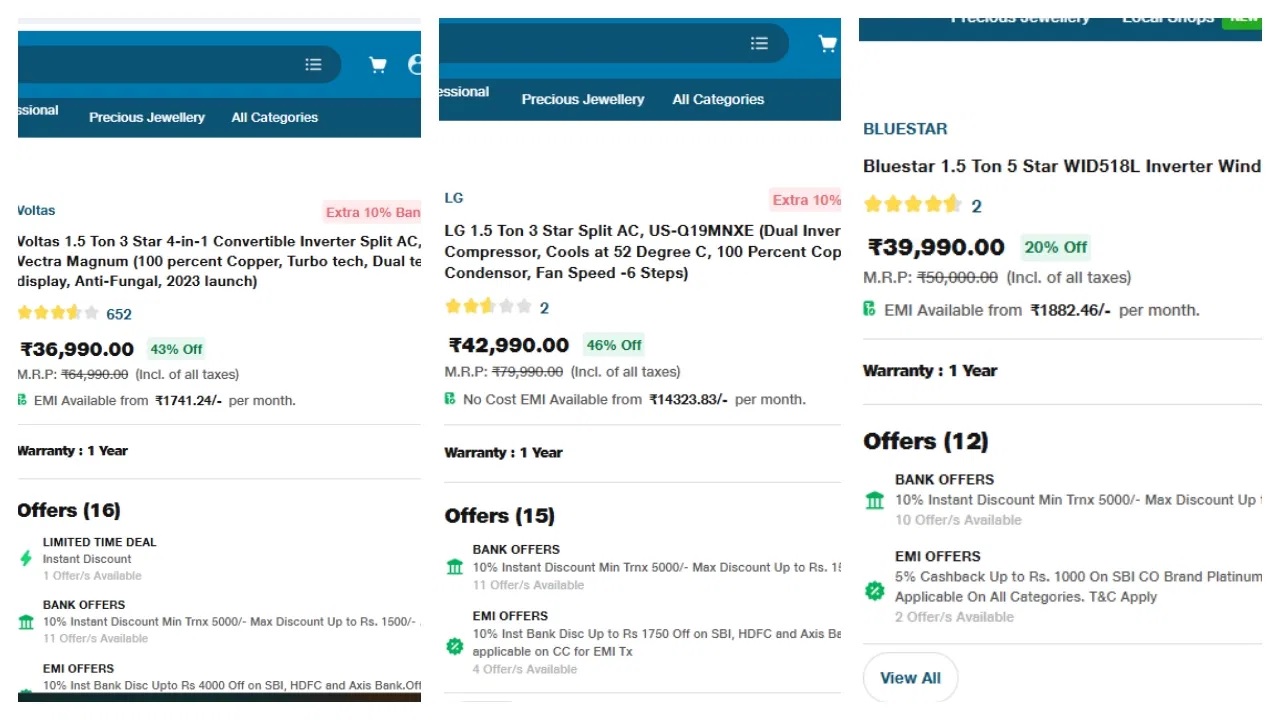This screenshot has height=720, width=1280.
Task: Click the 43% Off discount tag
Action: (x=177, y=349)
